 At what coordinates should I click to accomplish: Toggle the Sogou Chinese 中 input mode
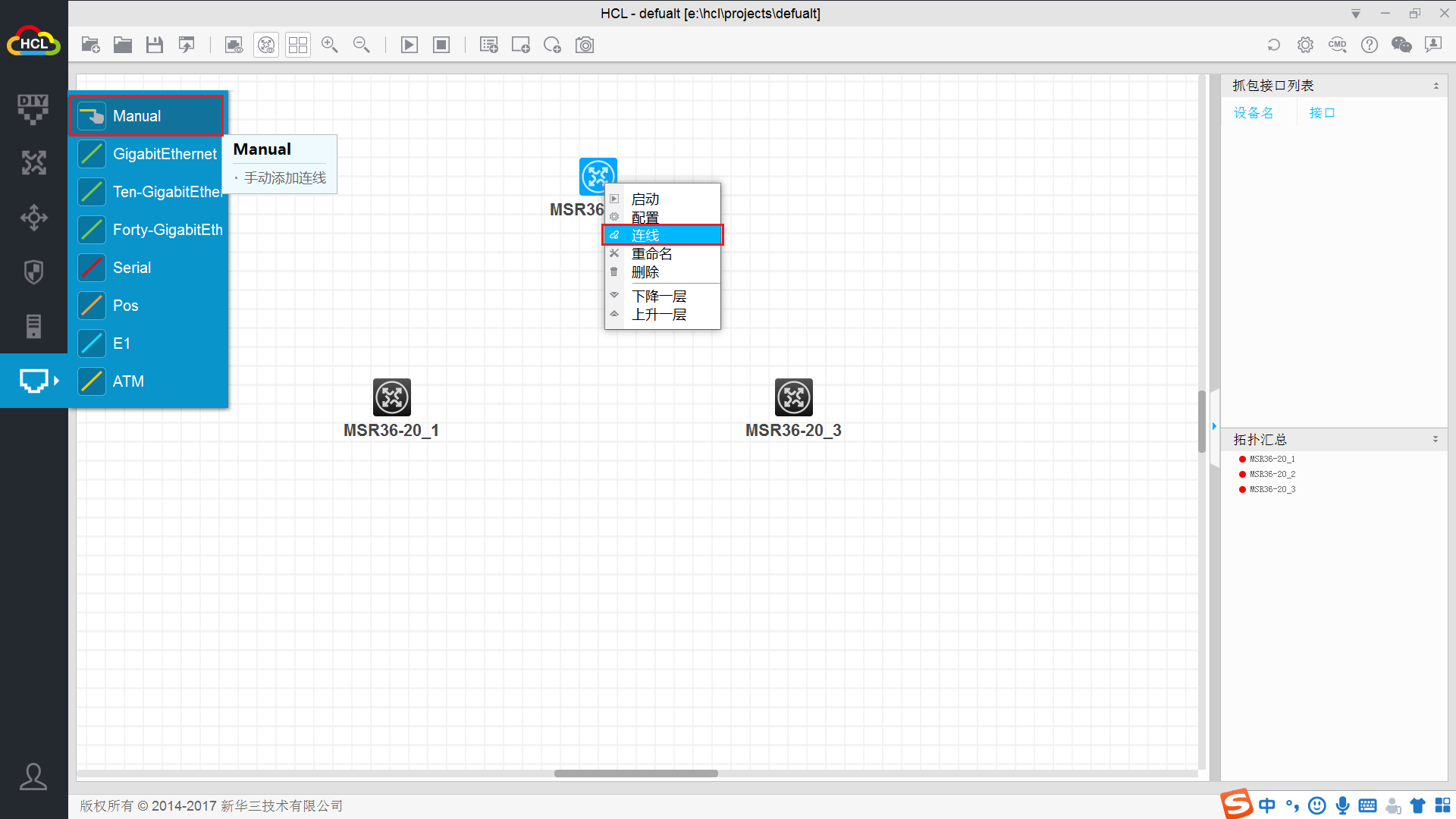click(x=1266, y=805)
